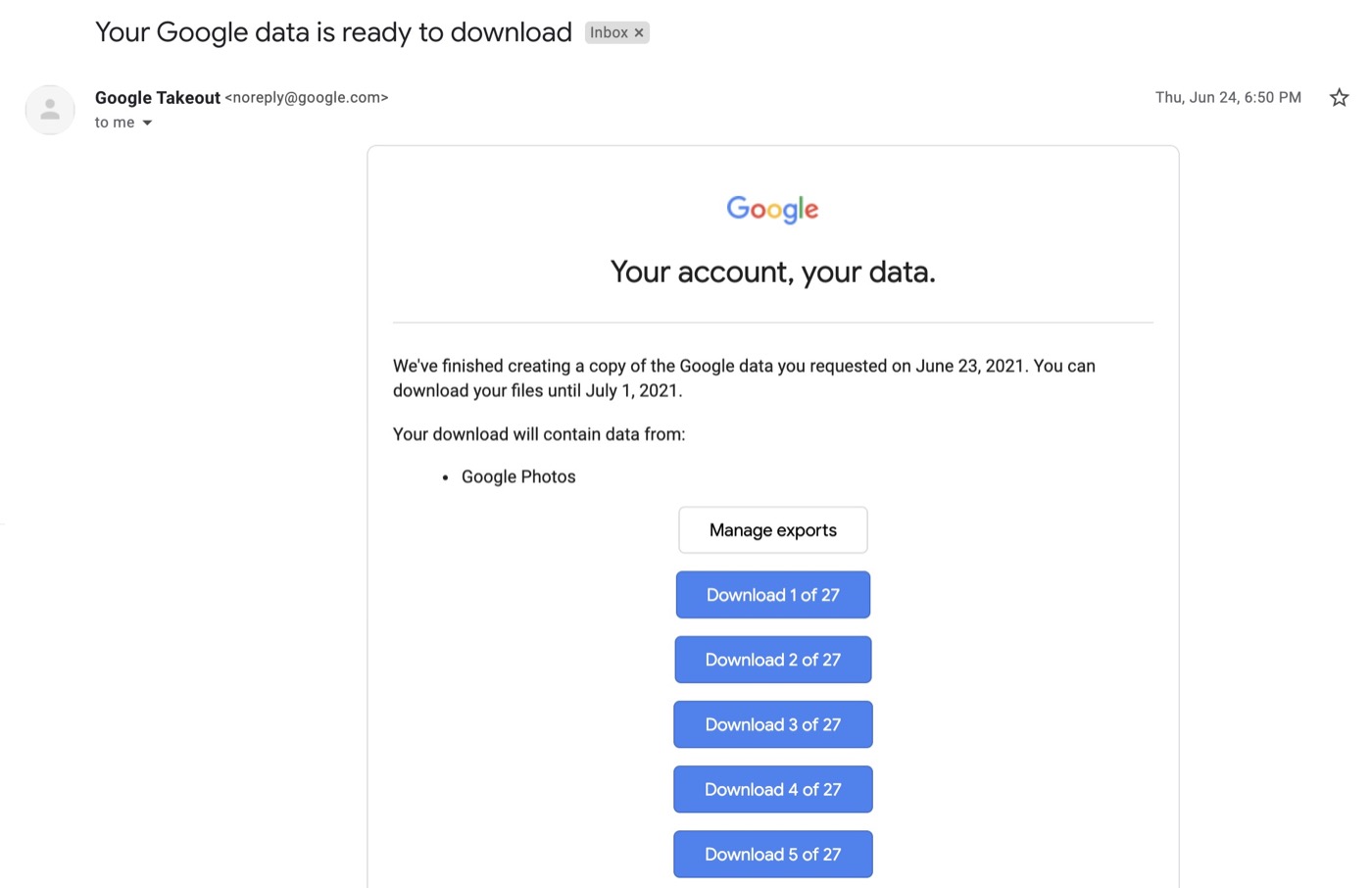Screen dimensions: 1372x888
Task: Click the Google Photos list item
Action: (518, 477)
